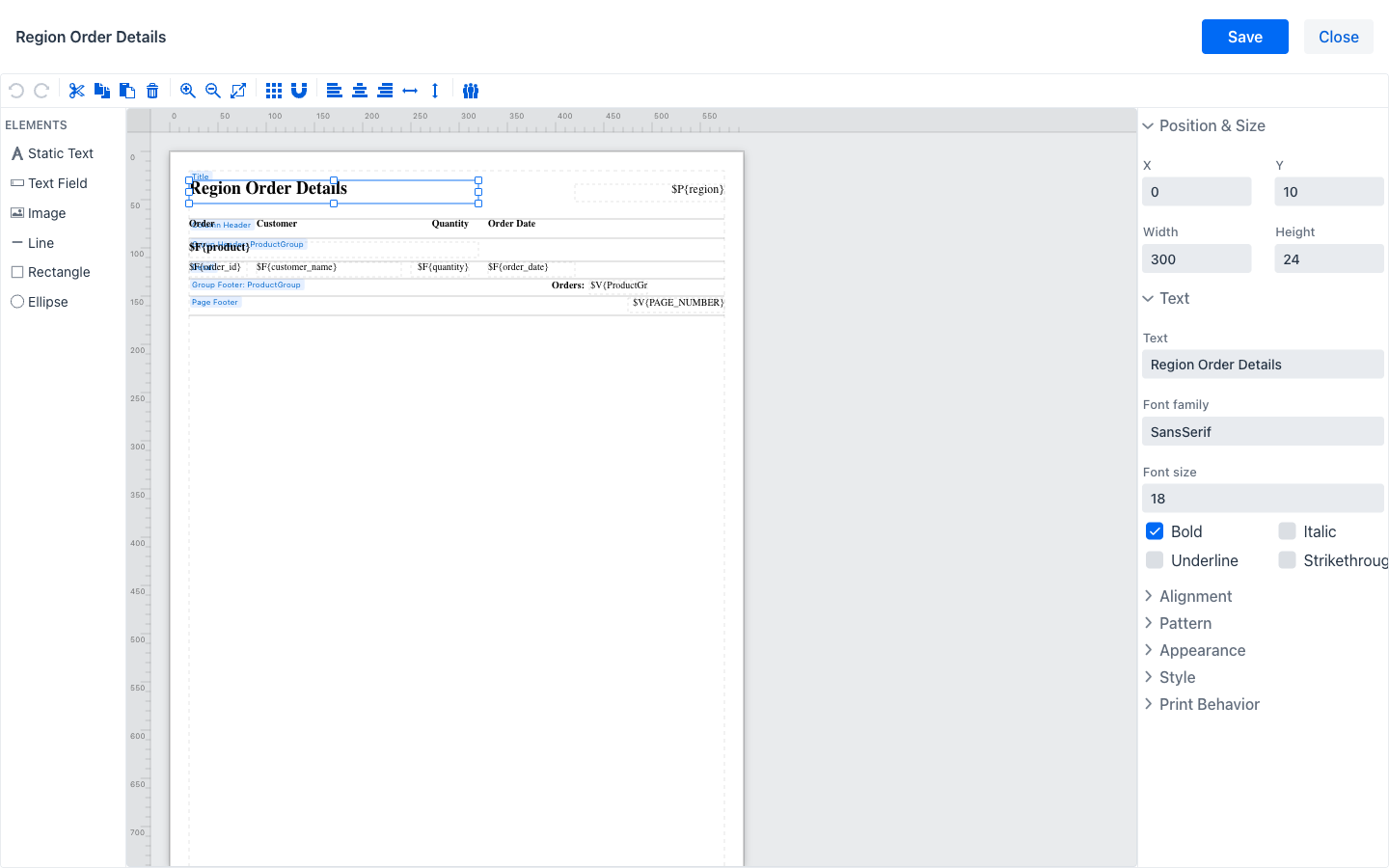Click the undo arrow icon
The width and height of the screenshot is (1389, 868).
(x=16, y=91)
